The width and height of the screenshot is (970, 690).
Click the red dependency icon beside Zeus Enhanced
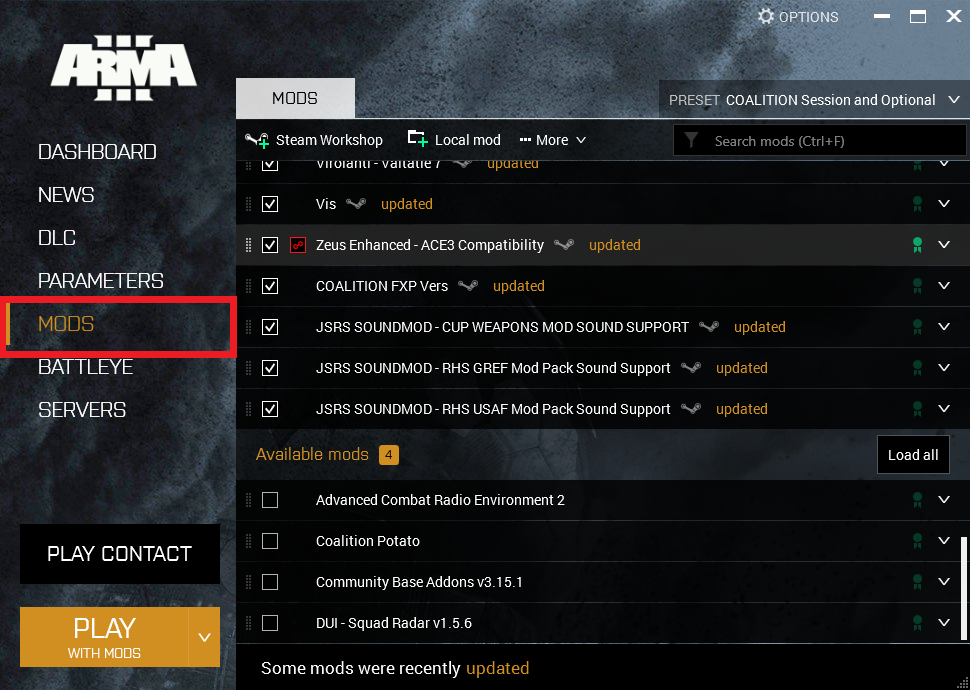(x=297, y=245)
